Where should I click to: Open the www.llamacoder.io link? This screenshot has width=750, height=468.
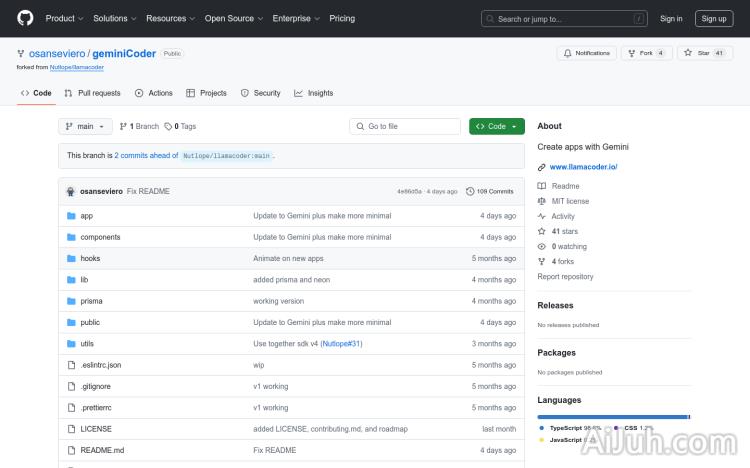(583, 166)
